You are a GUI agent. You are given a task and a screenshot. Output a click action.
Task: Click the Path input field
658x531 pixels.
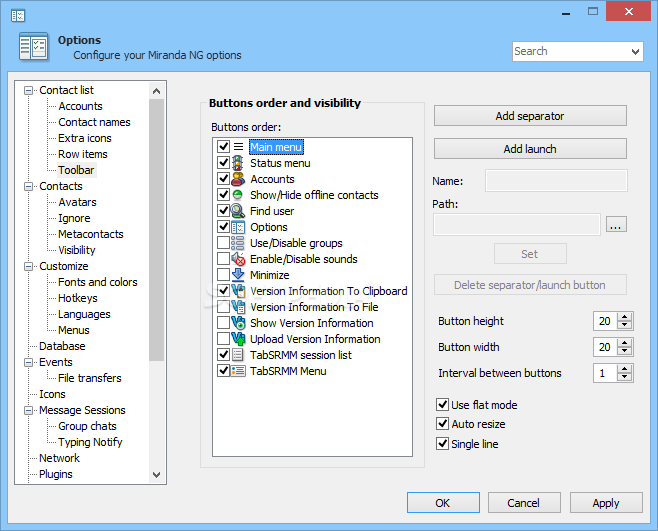tap(517, 224)
